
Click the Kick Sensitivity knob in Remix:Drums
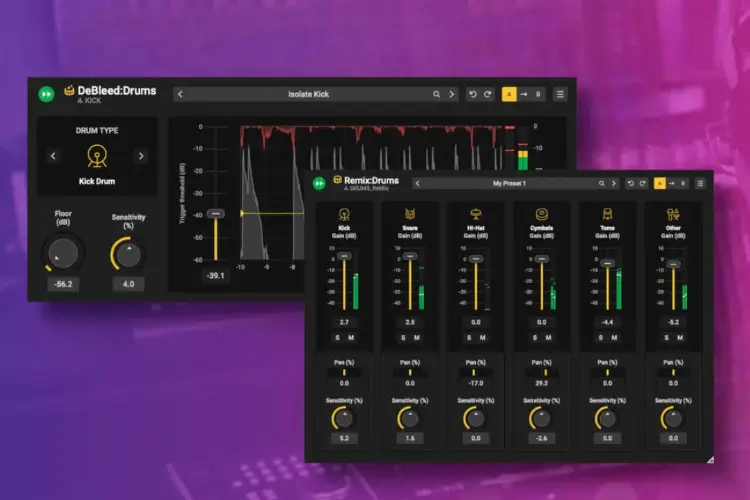(344, 419)
